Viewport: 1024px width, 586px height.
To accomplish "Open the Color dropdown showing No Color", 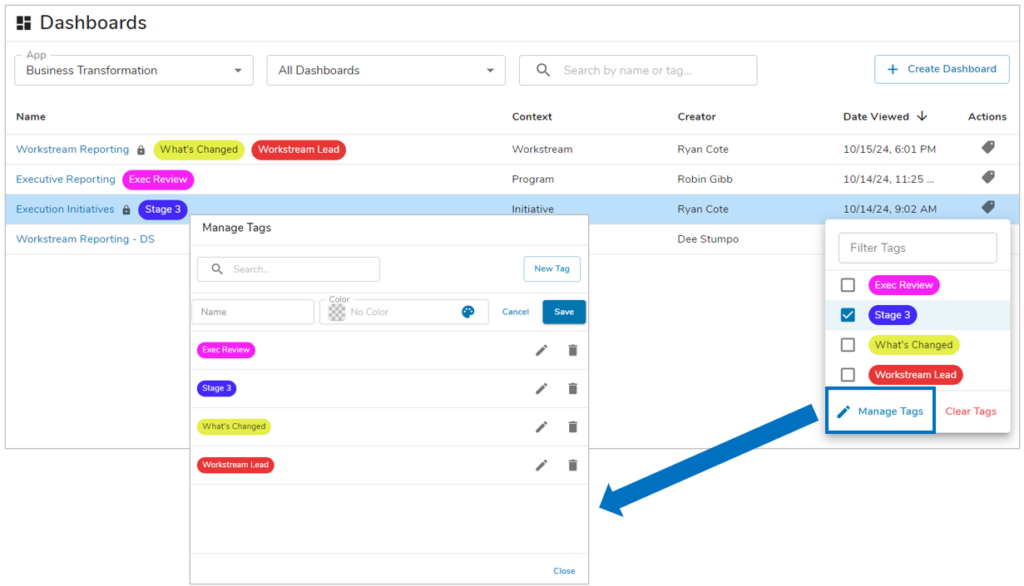I will pyautogui.click(x=404, y=312).
